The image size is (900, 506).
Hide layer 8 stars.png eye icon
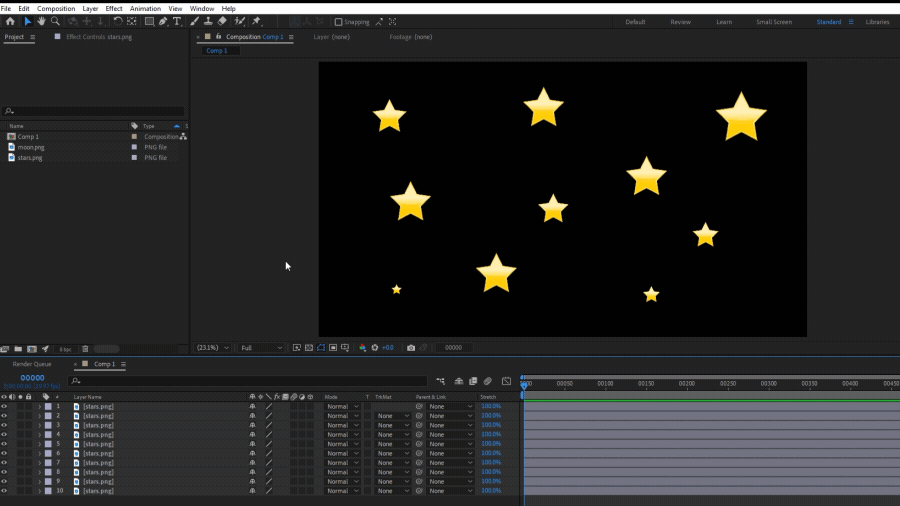[x=4, y=472]
